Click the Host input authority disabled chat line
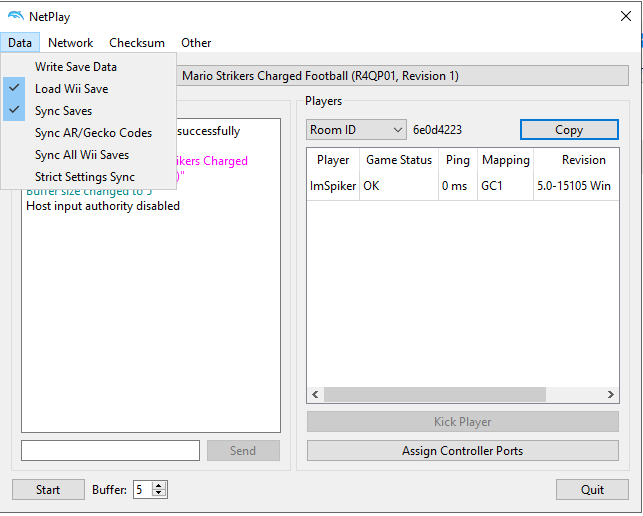643x516 pixels. tap(103, 206)
